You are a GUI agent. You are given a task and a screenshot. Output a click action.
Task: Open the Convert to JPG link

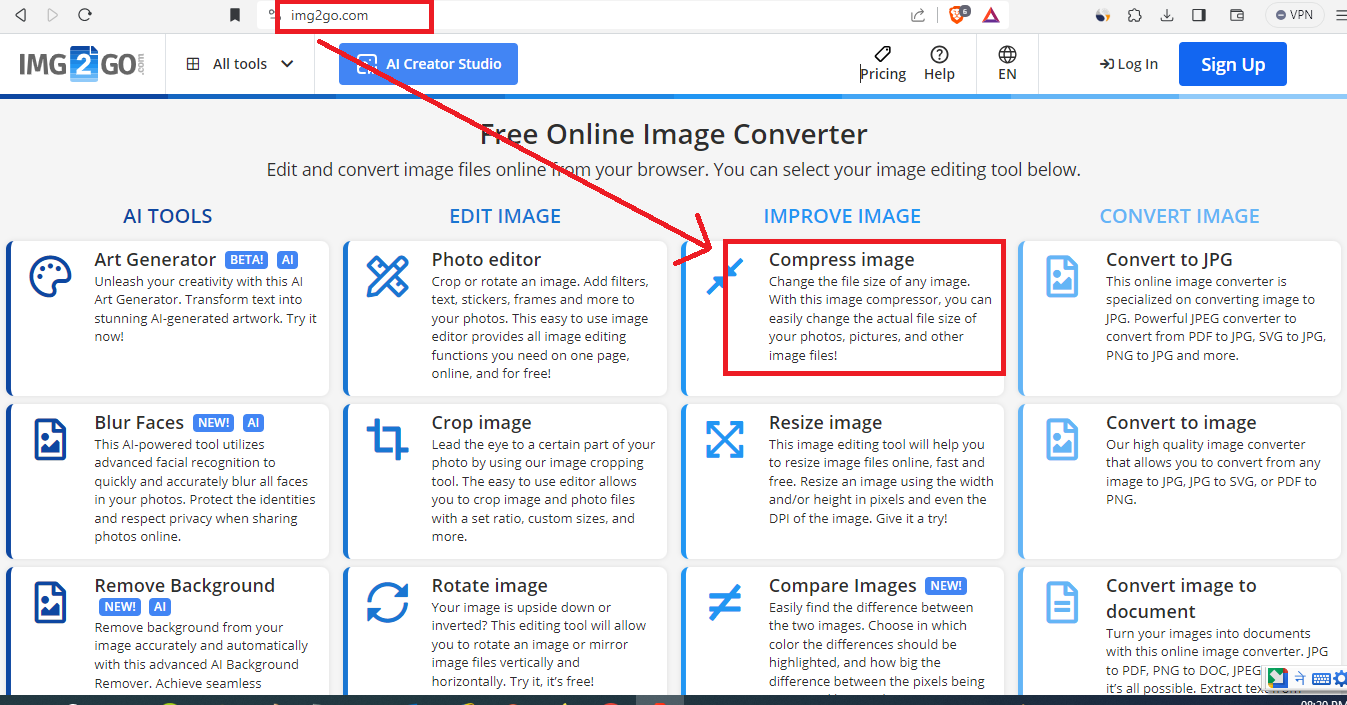tap(1168, 260)
